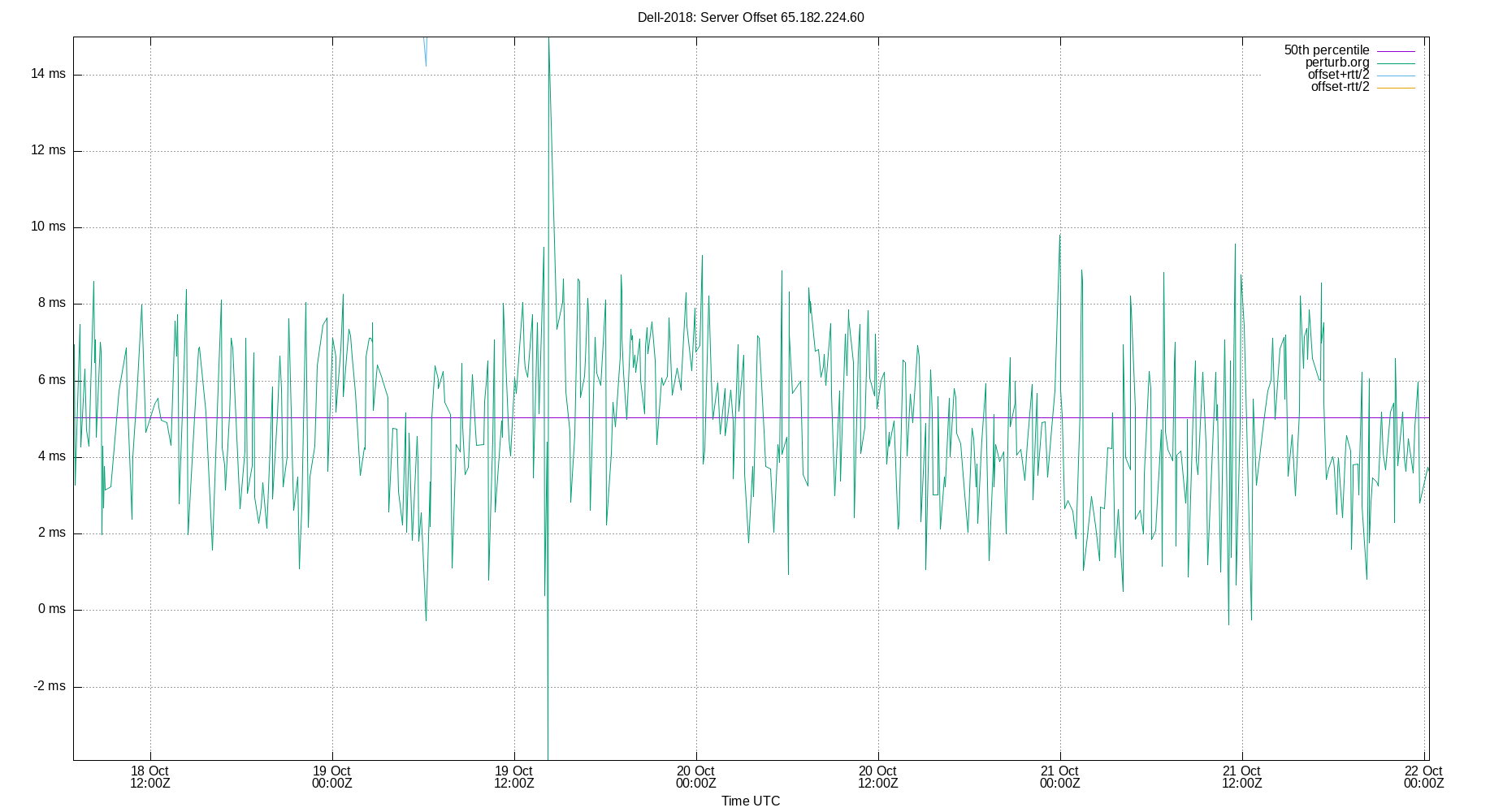Viewport: 1503px width, 812px height.
Task: Click the '4 ms' y-axis label
Action: (52, 456)
